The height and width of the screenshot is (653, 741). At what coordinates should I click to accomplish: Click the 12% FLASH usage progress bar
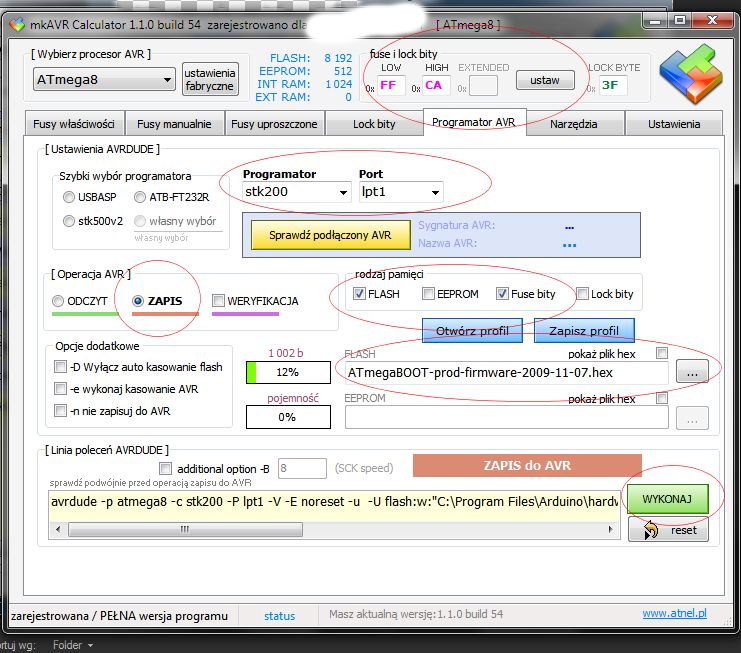tap(288, 372)
